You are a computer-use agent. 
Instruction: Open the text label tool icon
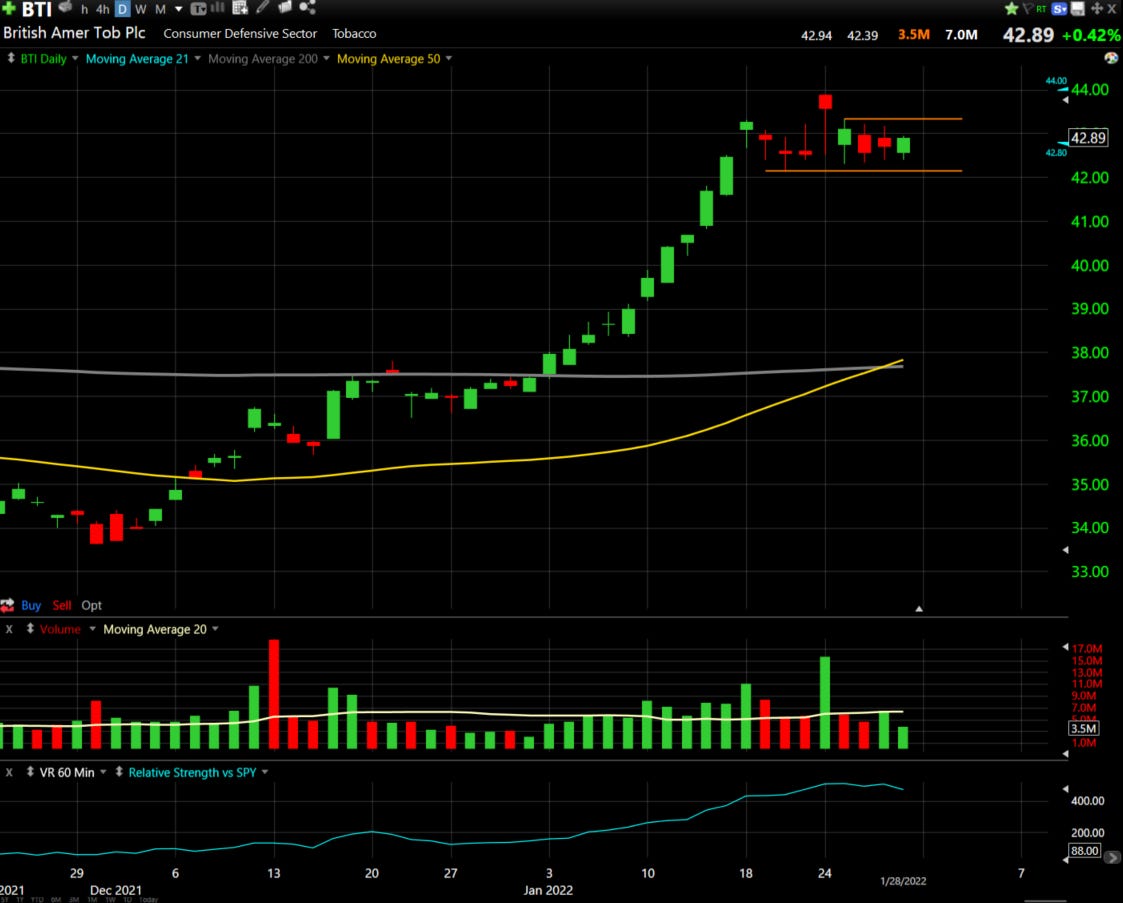(x=198, y=9)
